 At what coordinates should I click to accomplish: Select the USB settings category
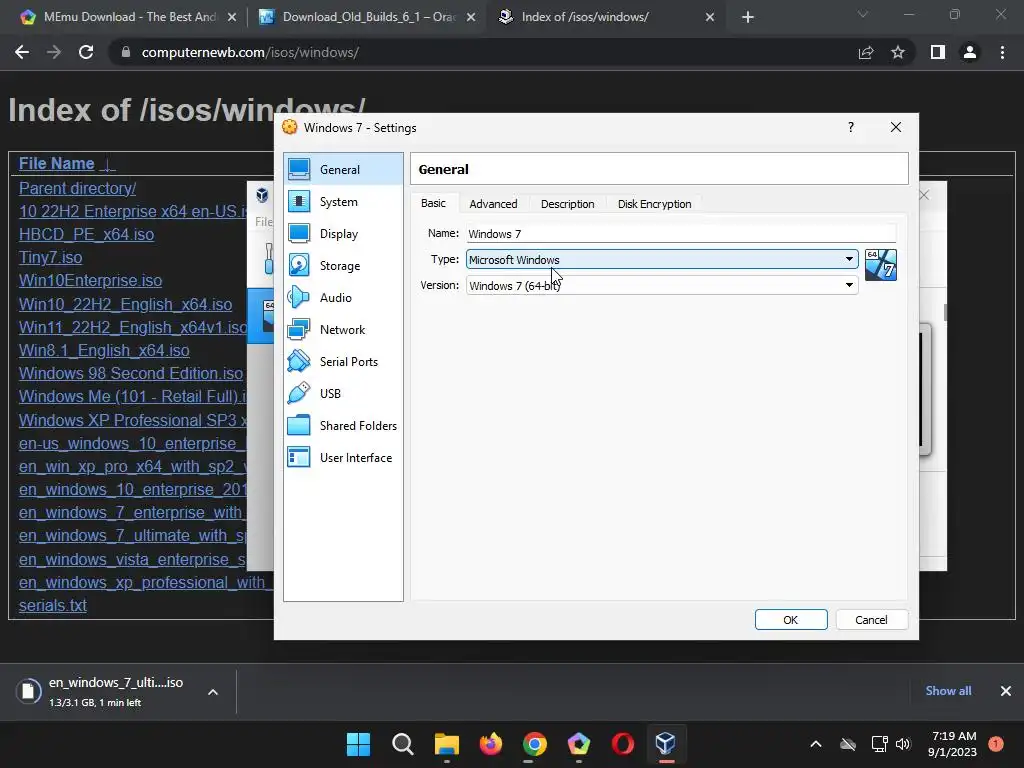click(343, 394)
